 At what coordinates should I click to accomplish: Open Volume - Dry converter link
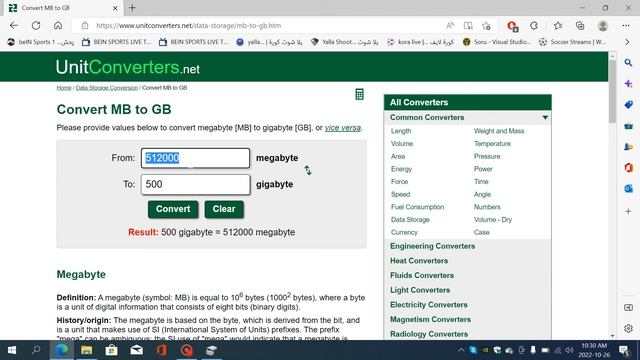click(x=492, y=220)
